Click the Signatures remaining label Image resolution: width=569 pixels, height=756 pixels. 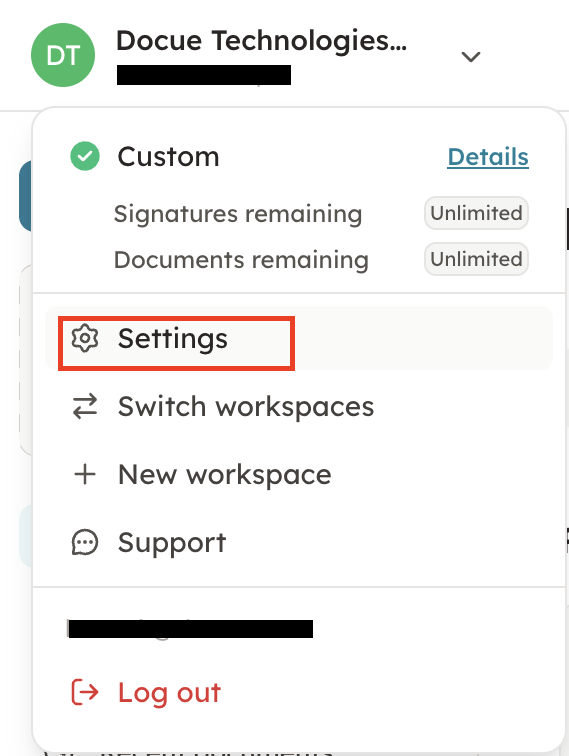[238, 214]
